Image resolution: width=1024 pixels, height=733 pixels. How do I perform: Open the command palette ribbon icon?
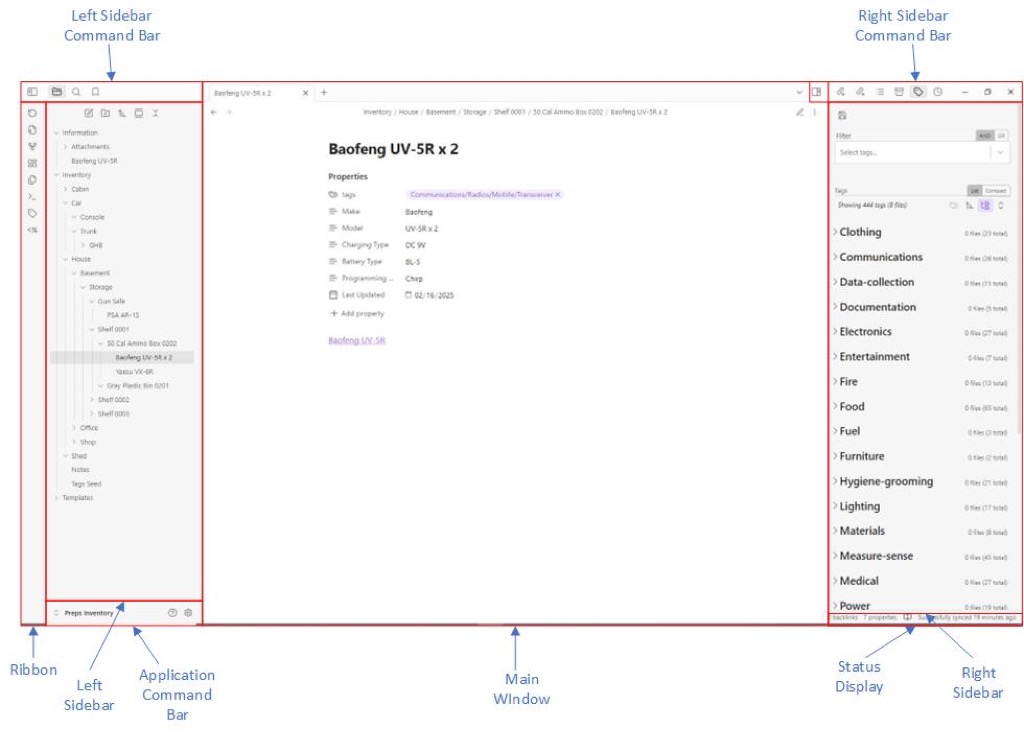coord(33,196)
